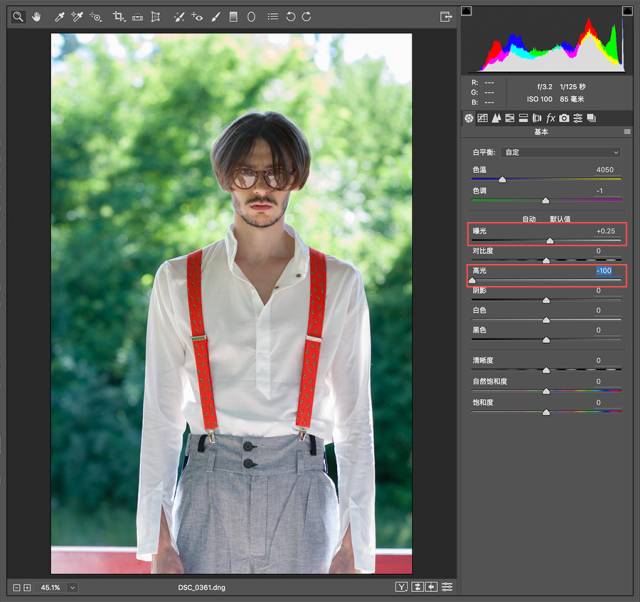Click the 高光 value field -100
Screen dimensions: 640x602
click(604, 271)
